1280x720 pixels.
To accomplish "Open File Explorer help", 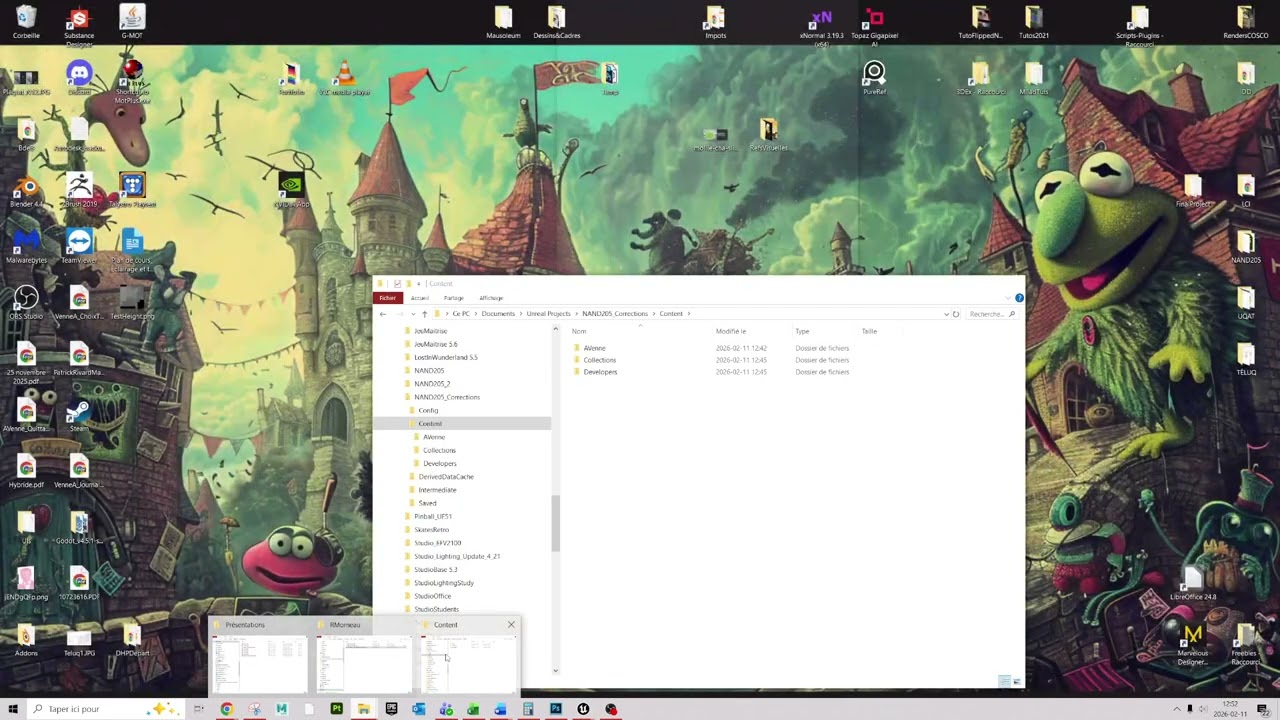I will pyautogui.click(x=1019, y=298).
